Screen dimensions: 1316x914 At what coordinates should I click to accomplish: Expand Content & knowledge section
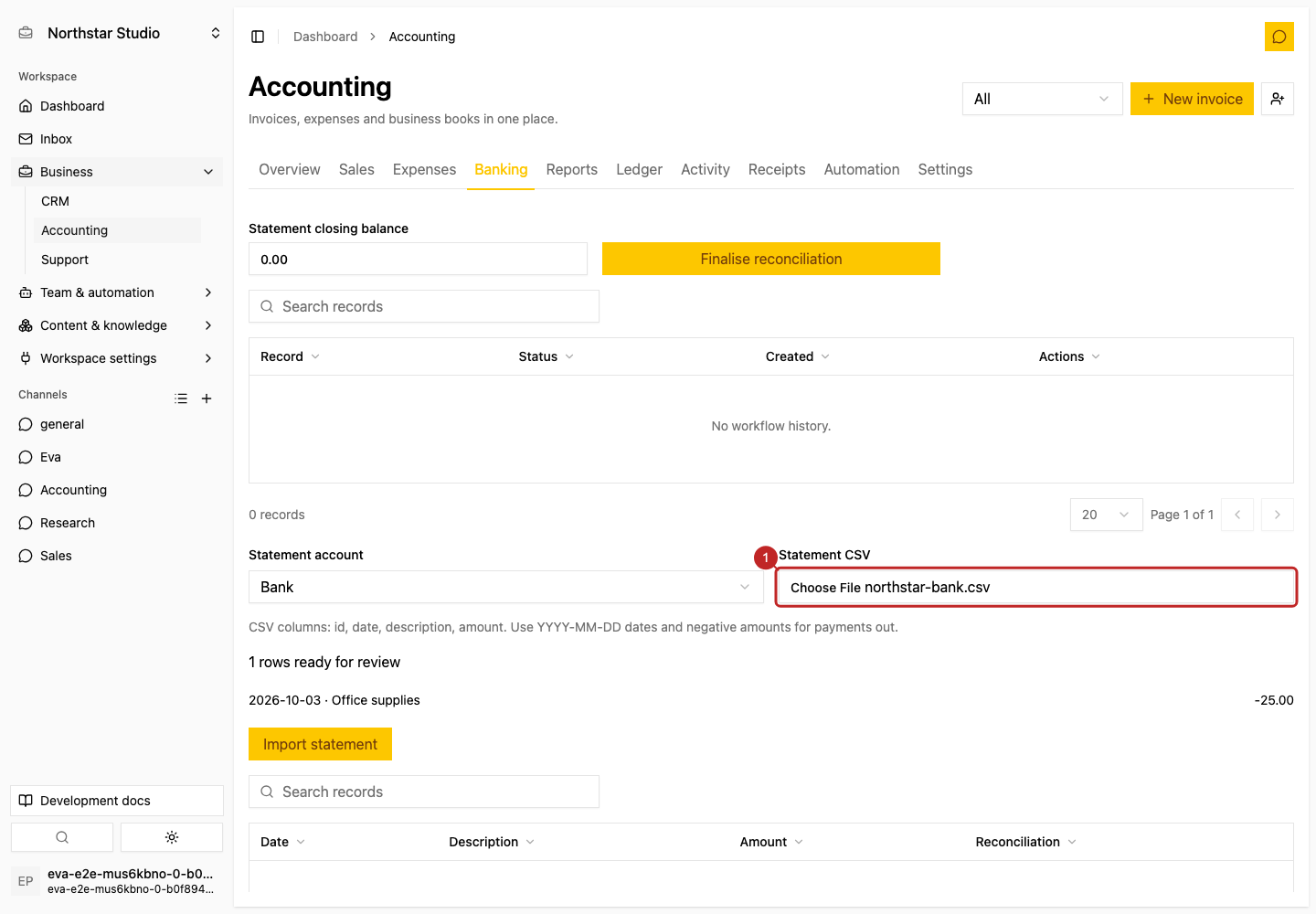pos(117,325)
